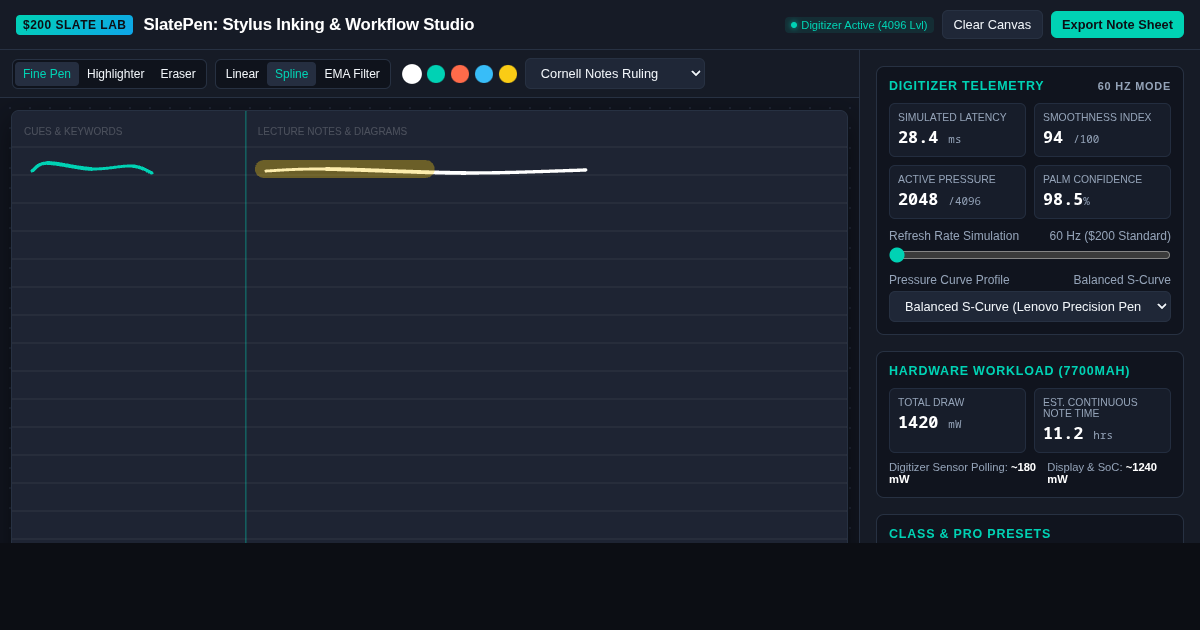Choose Linear smoothing mode
Image resolution: width=1200 pixels, height=630 pixels.
click(x=242, y=74)
